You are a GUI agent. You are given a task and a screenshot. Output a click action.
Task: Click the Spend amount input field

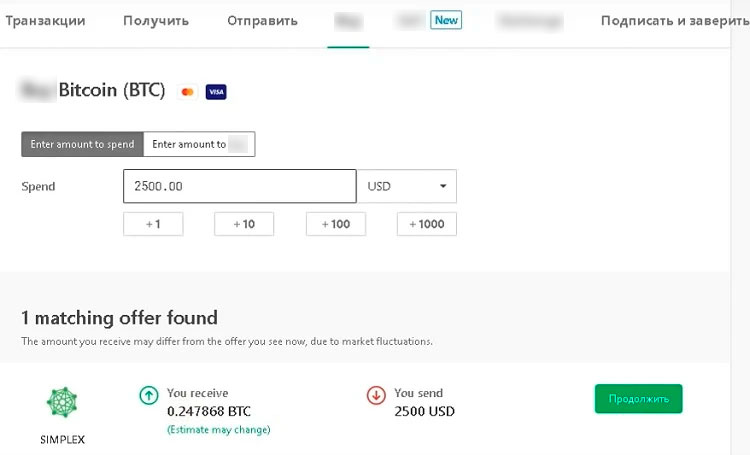point(240,186)
